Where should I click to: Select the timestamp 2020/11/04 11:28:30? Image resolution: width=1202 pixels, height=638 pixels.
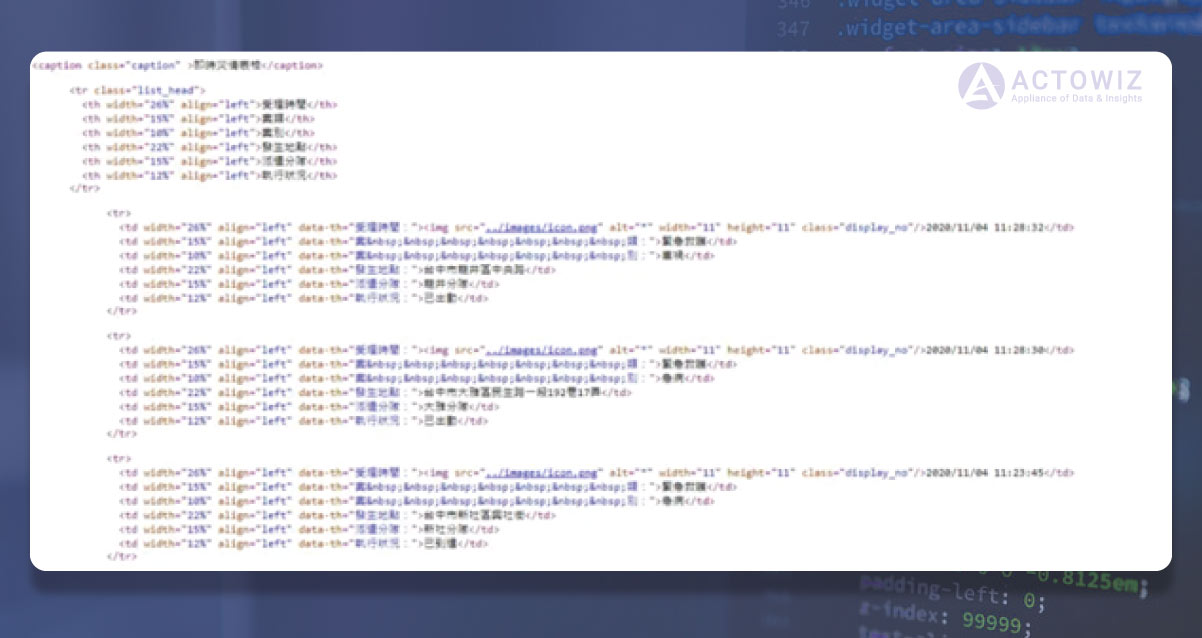986,351
